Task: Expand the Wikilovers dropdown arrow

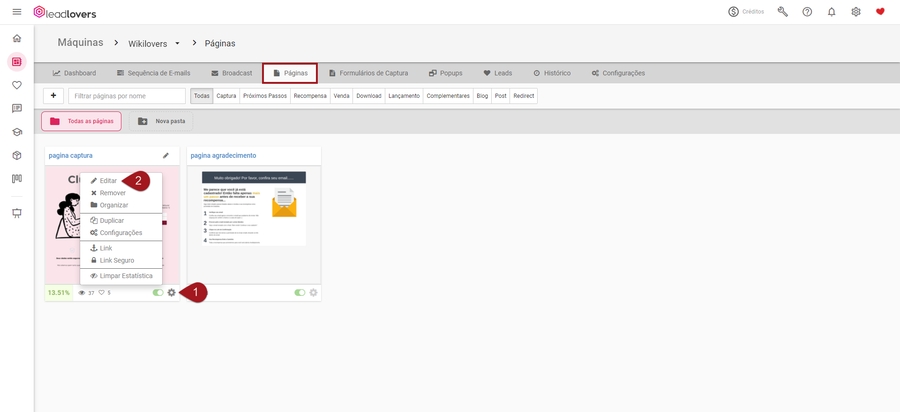Action: pos(177,44)
